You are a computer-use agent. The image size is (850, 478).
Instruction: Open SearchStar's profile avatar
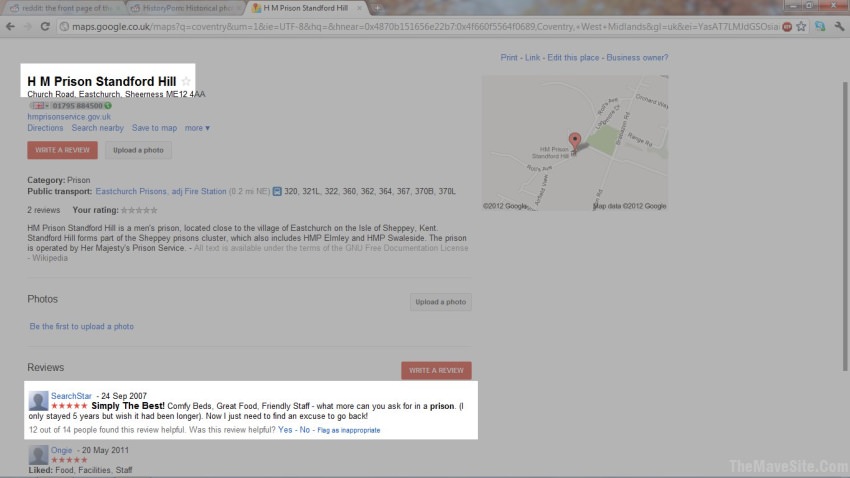click(x=38, y=401)
